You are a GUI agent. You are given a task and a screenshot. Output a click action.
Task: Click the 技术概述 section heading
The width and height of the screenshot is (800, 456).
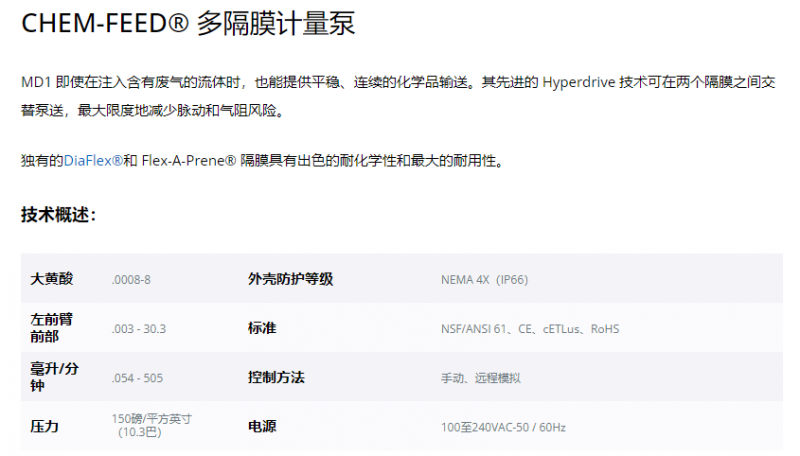point(58,214)
